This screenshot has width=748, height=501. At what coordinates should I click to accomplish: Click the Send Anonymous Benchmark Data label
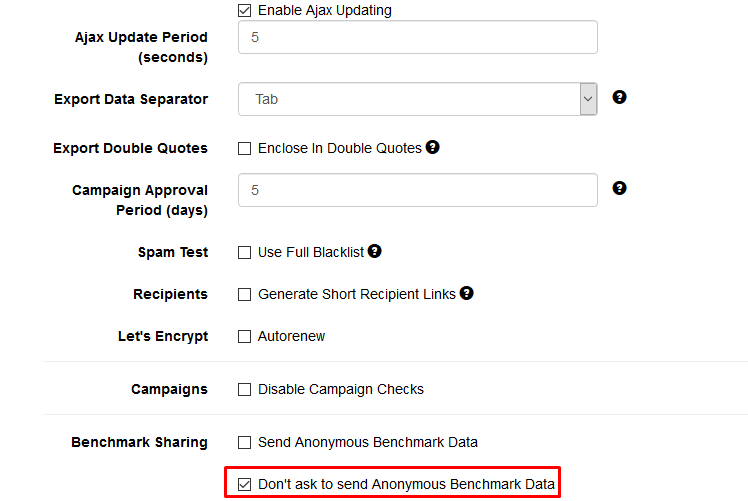[367, 442]
